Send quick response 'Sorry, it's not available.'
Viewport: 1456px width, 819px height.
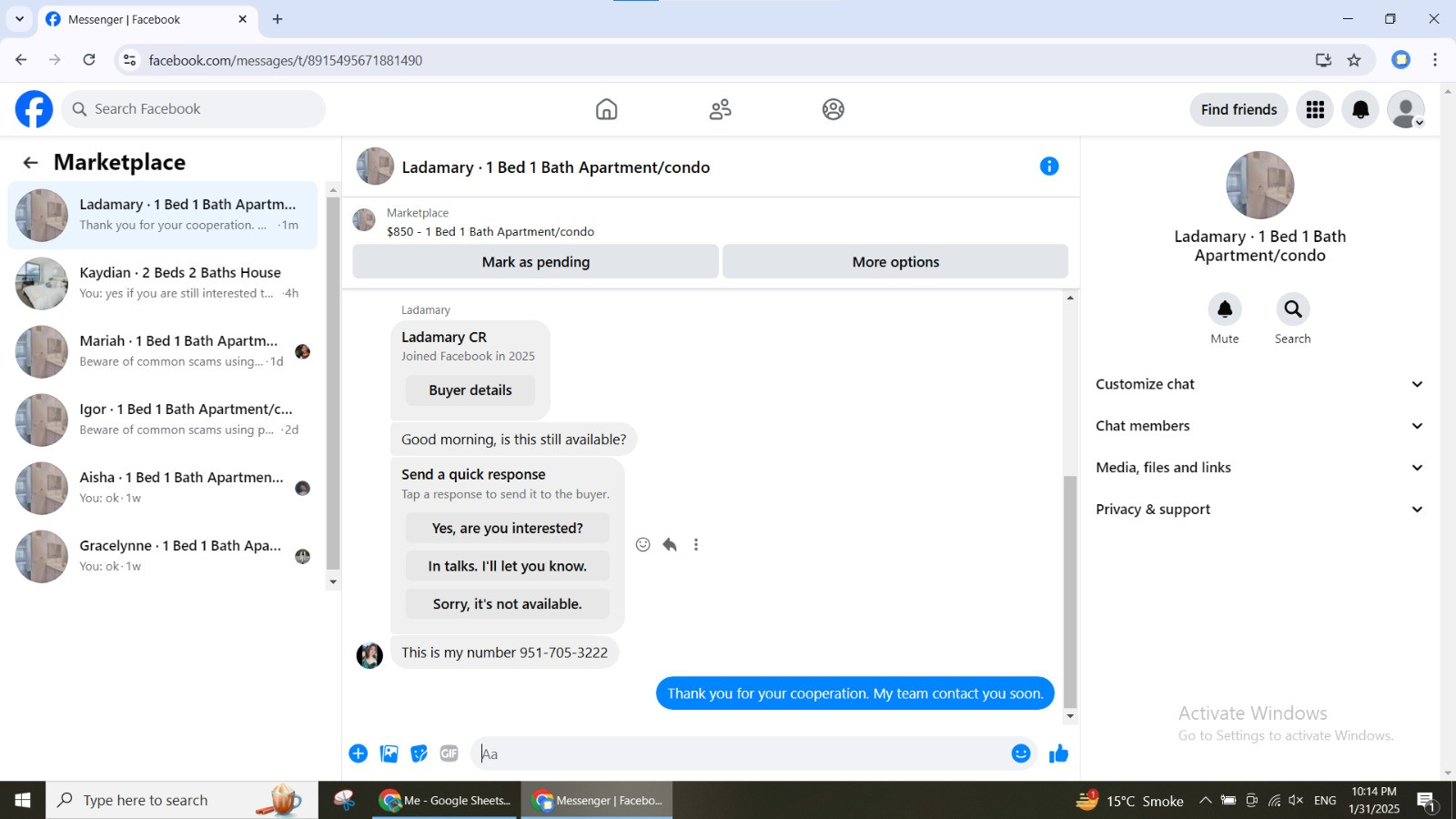pos(508,604)
